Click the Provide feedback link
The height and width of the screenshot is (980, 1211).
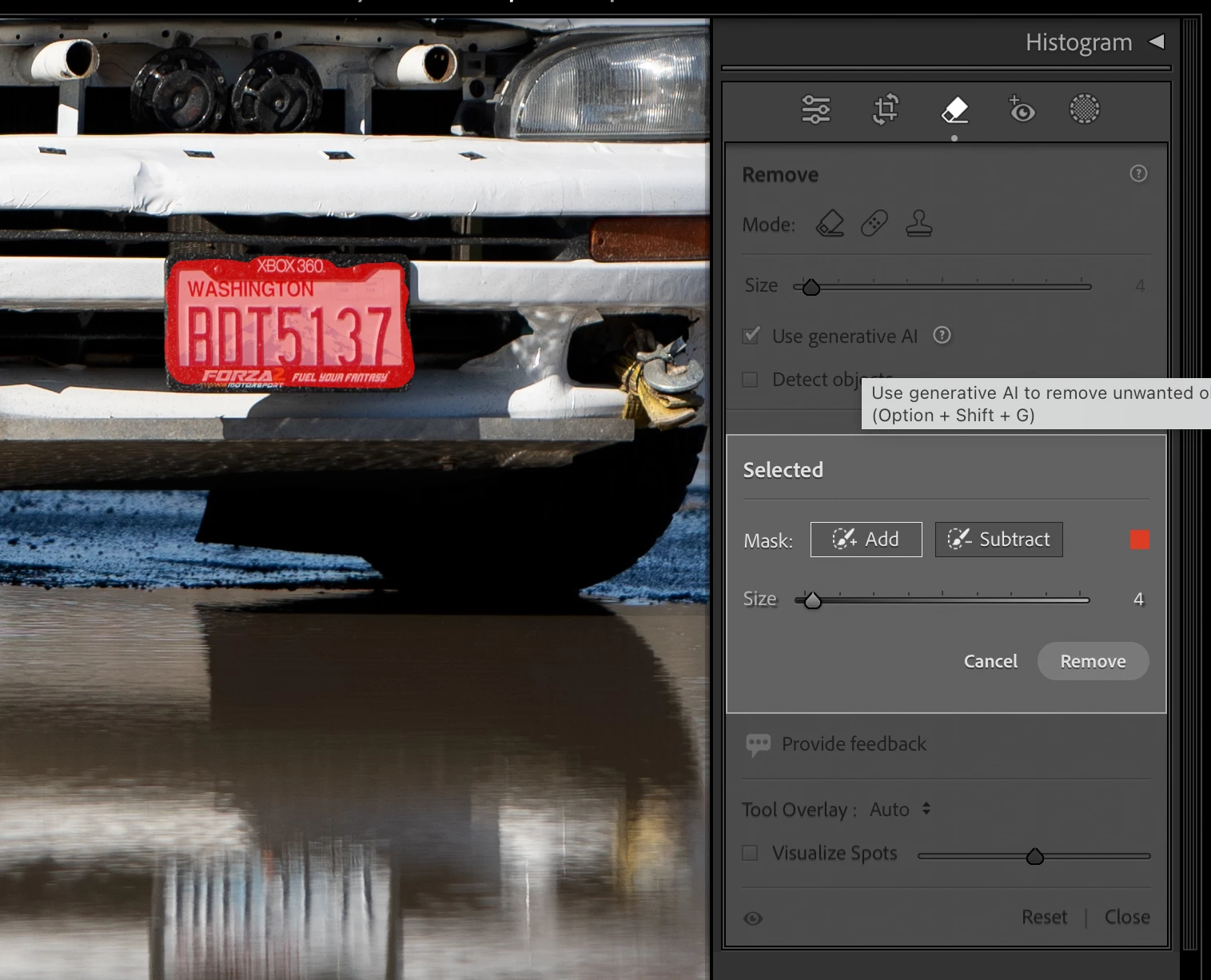[854, 744]
